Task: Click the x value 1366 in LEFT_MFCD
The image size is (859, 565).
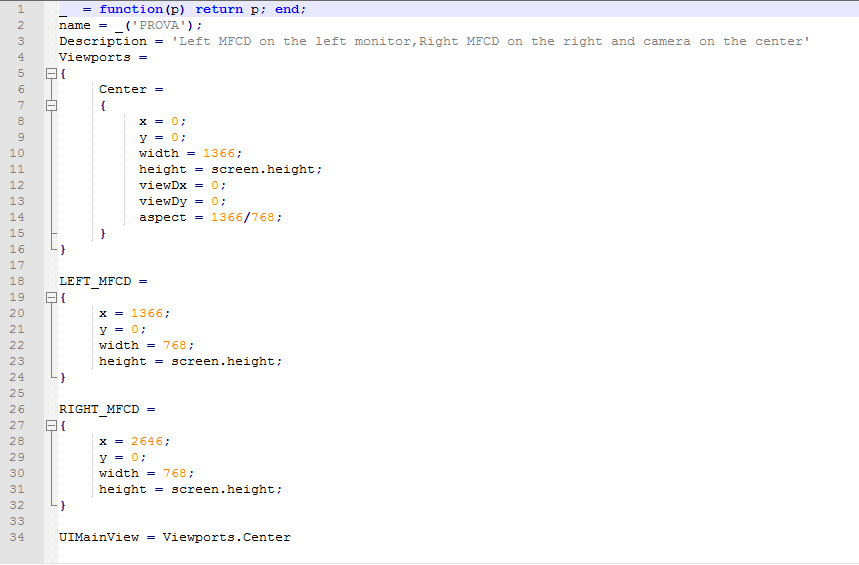Action: pos(147,313)
